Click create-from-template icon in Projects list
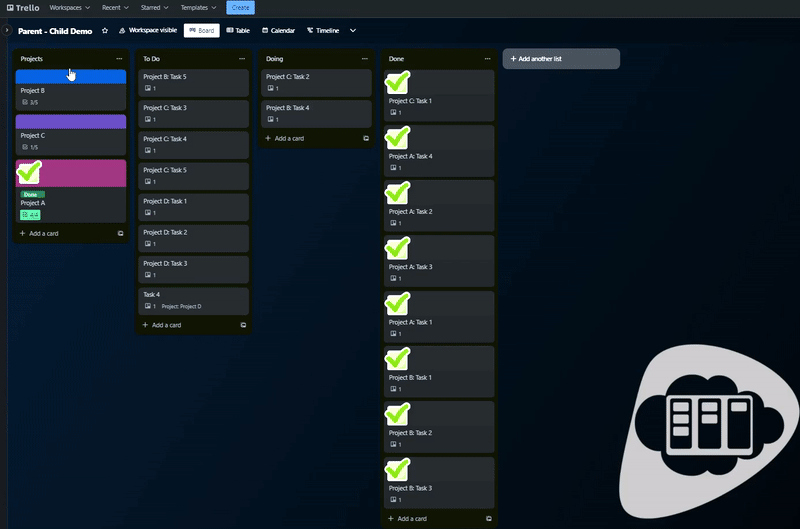 pyautogui.click(x=120, y=233)
